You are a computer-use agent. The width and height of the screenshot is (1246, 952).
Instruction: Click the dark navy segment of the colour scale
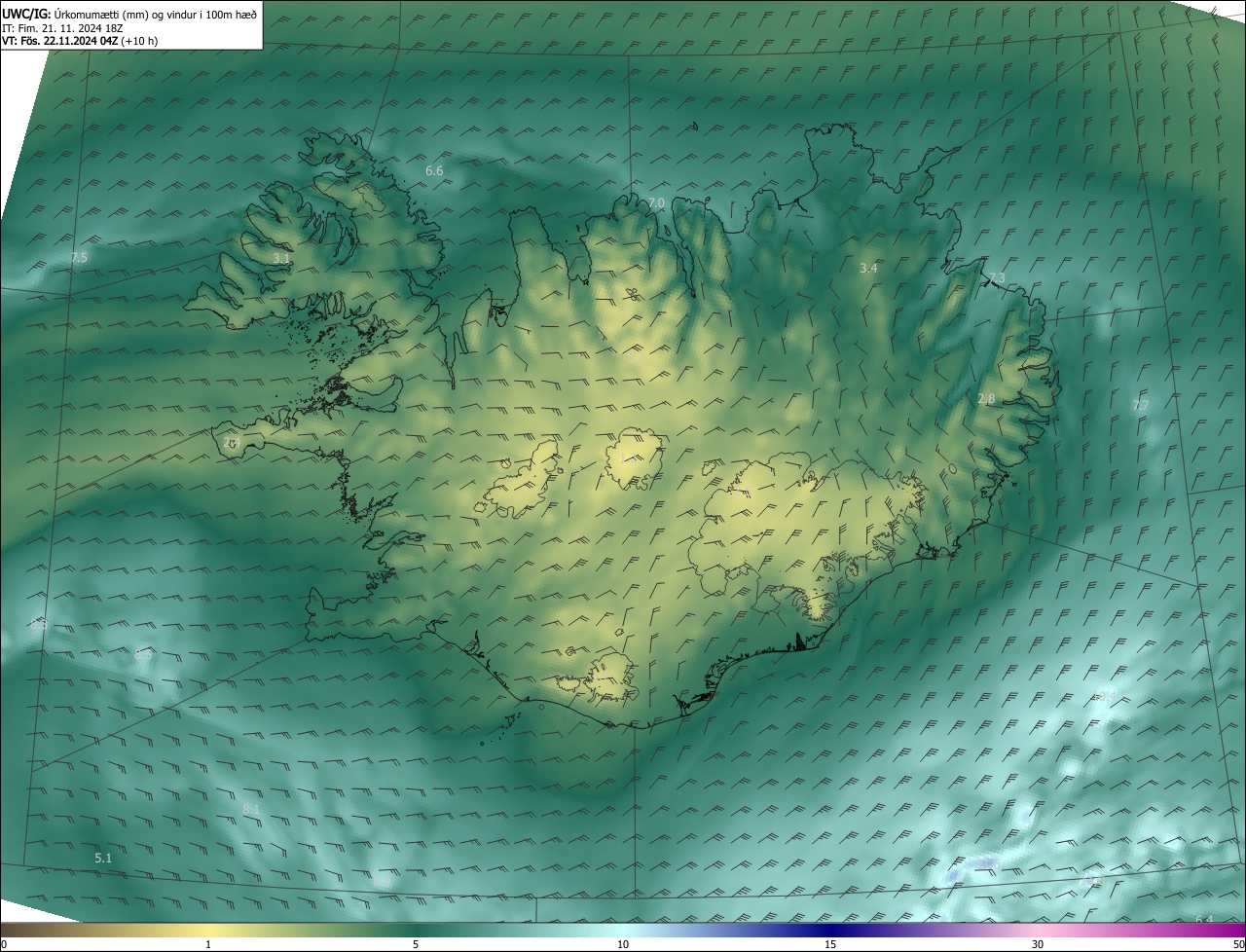tap(830, 930)
